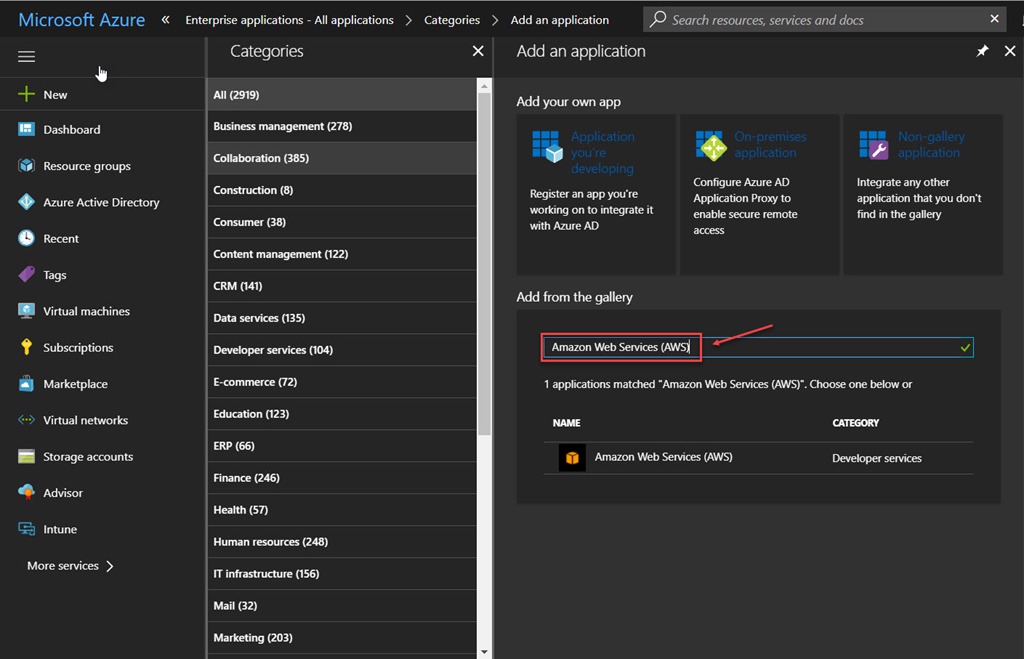Collapse breadcrumb with double chevron icon
Screen dimensions: 1024x659
[x=166, y=20]
